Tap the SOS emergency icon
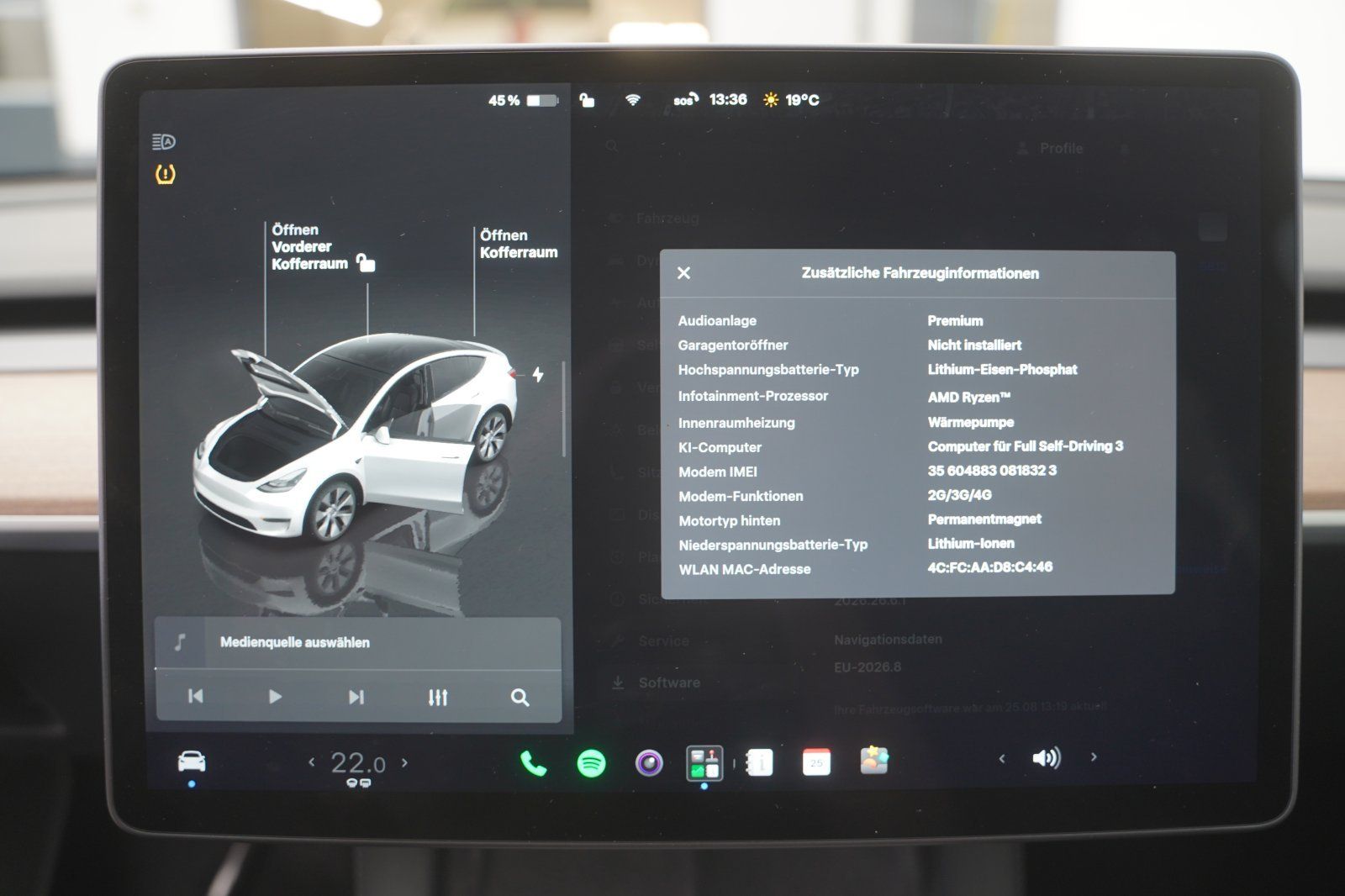 pos(685,100)
